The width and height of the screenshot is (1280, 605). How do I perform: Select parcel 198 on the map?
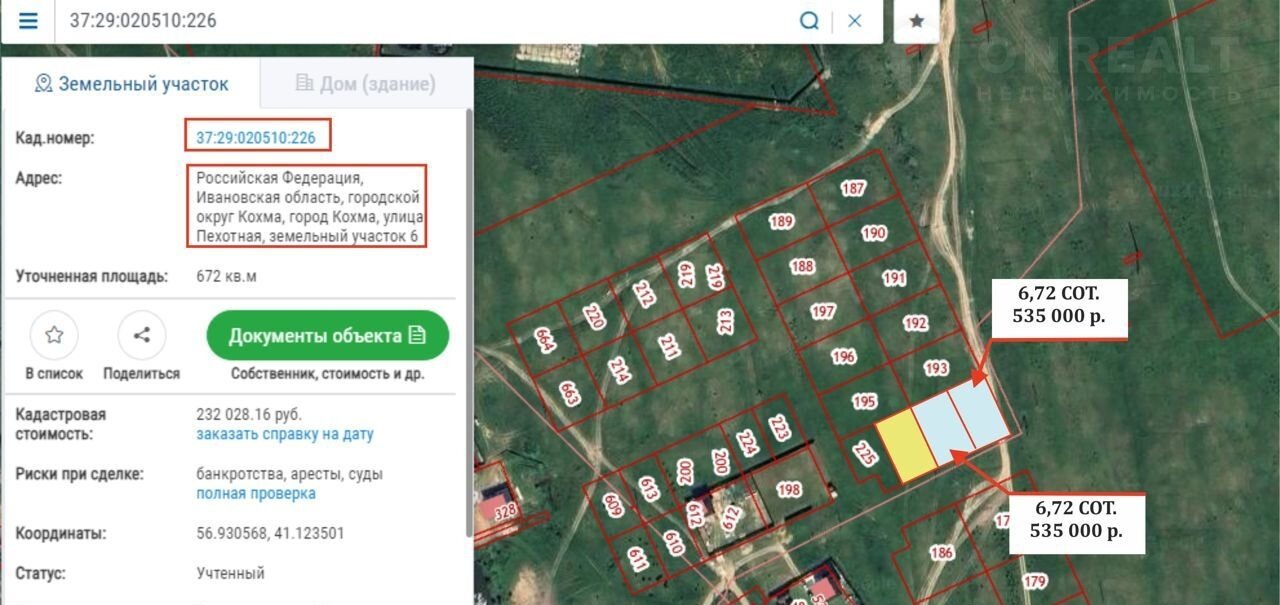(x=789, y=490)
